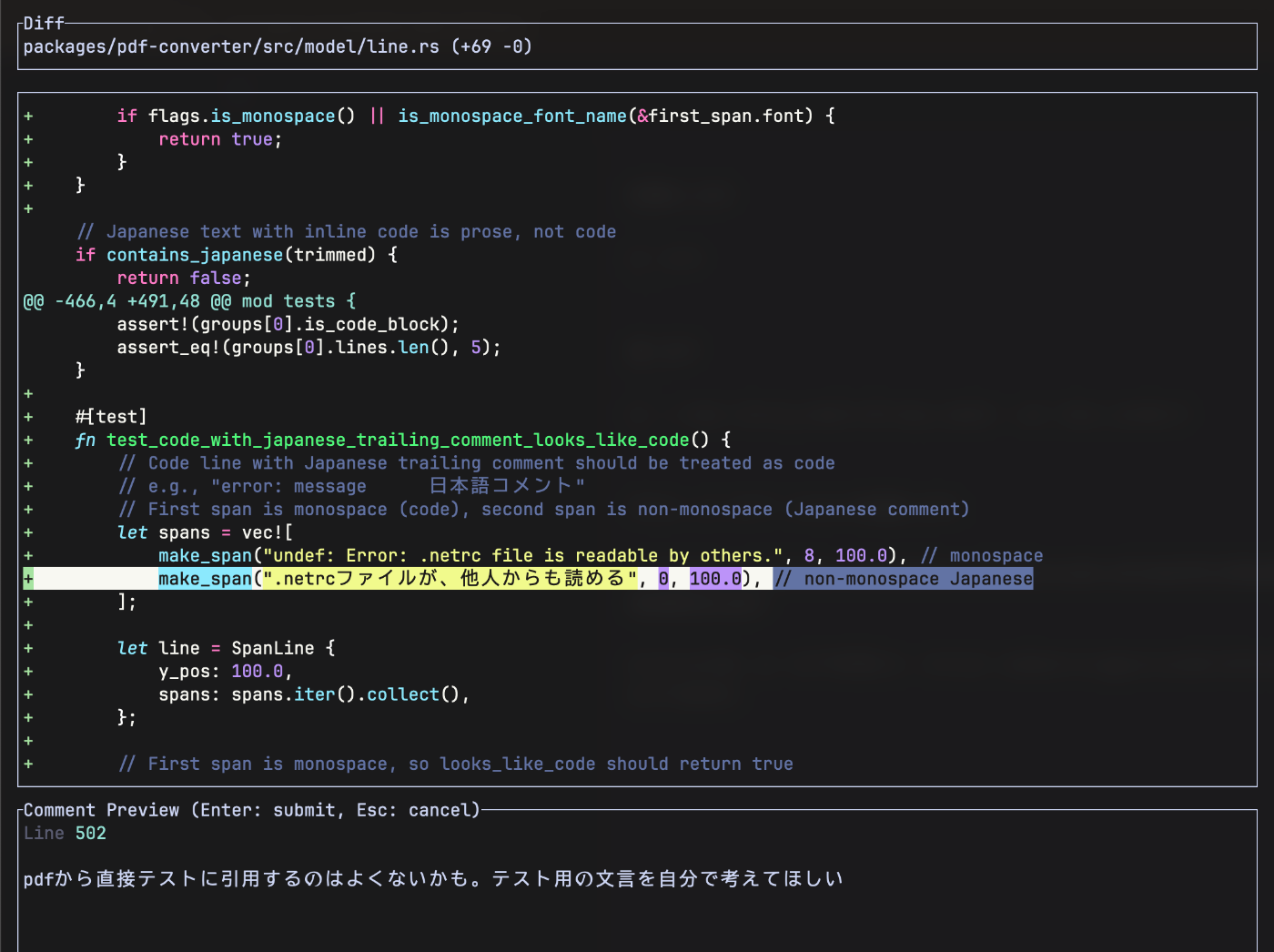The width and height of the screenshot is (1274, 952).
Task: Click the "if contains_japanese(trimmed) {" line
Action: (237, 255)
